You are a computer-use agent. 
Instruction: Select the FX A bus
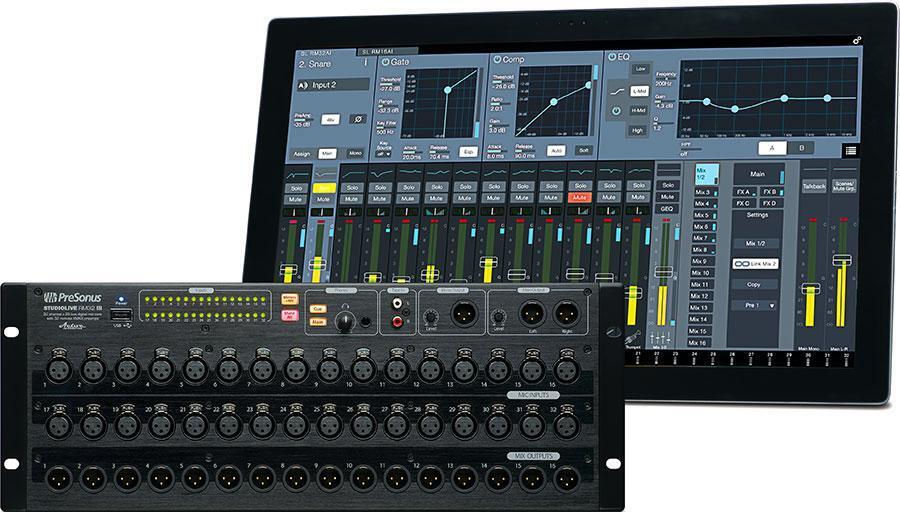pos(745,192)
